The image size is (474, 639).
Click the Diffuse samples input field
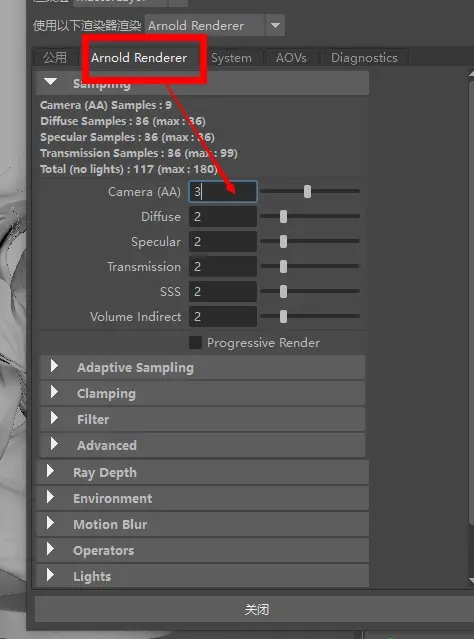(223, 216)
